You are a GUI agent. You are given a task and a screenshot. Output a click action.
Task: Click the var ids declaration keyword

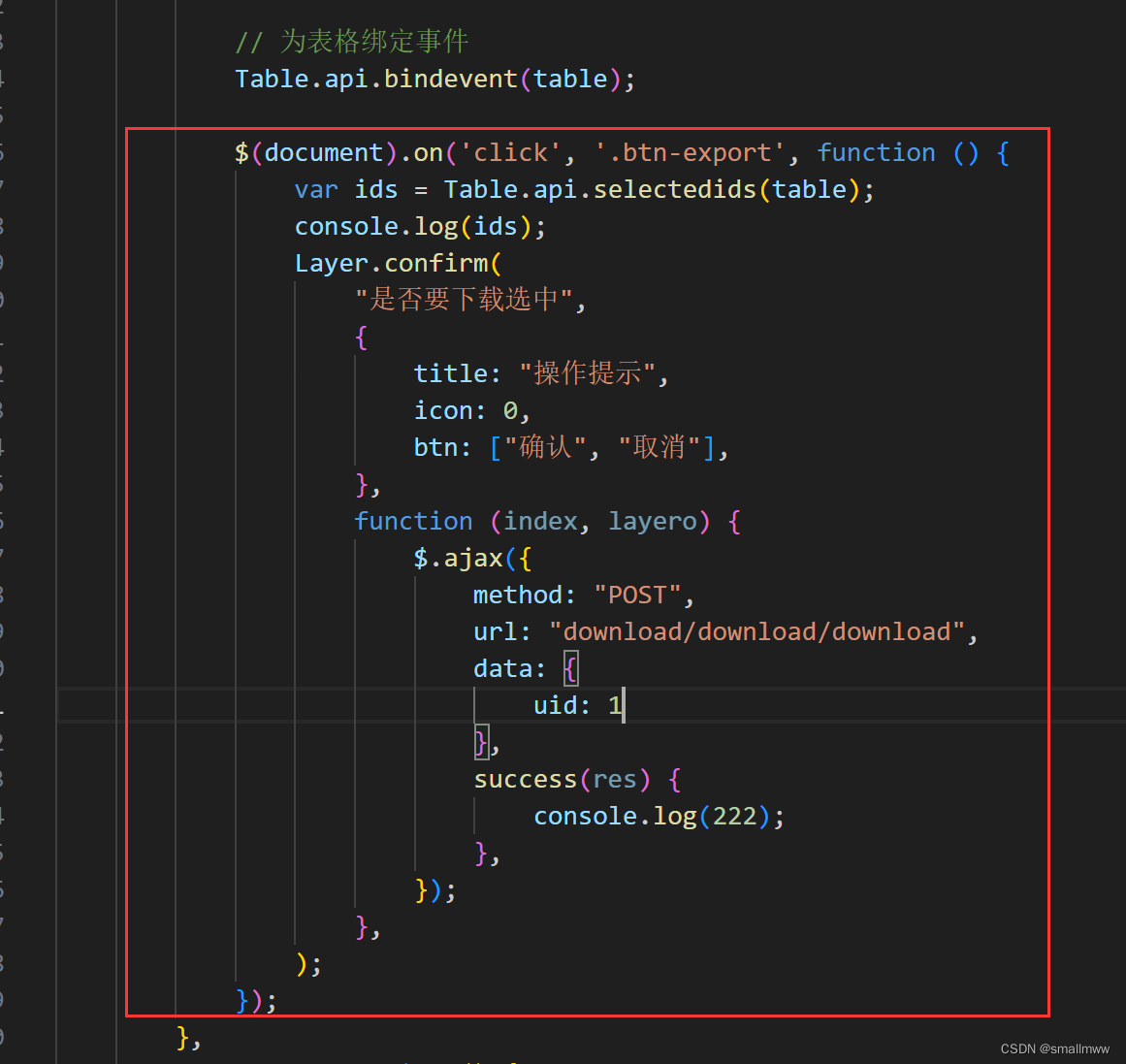pos(315,189)
